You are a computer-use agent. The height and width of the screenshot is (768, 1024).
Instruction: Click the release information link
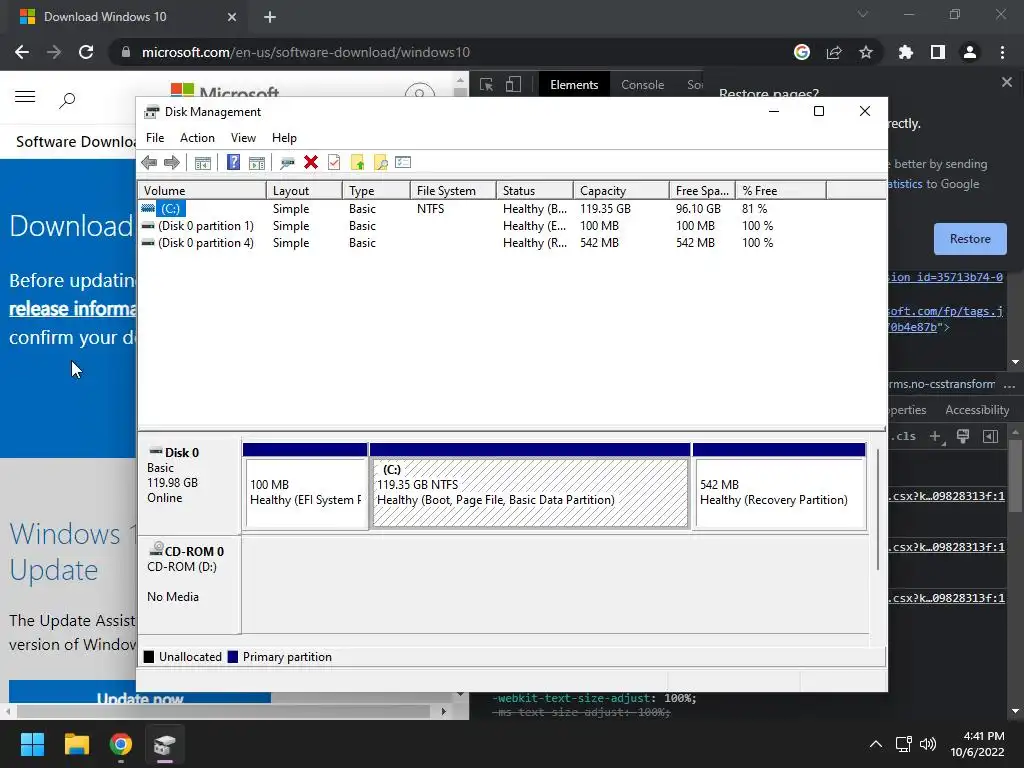[72, 309]
